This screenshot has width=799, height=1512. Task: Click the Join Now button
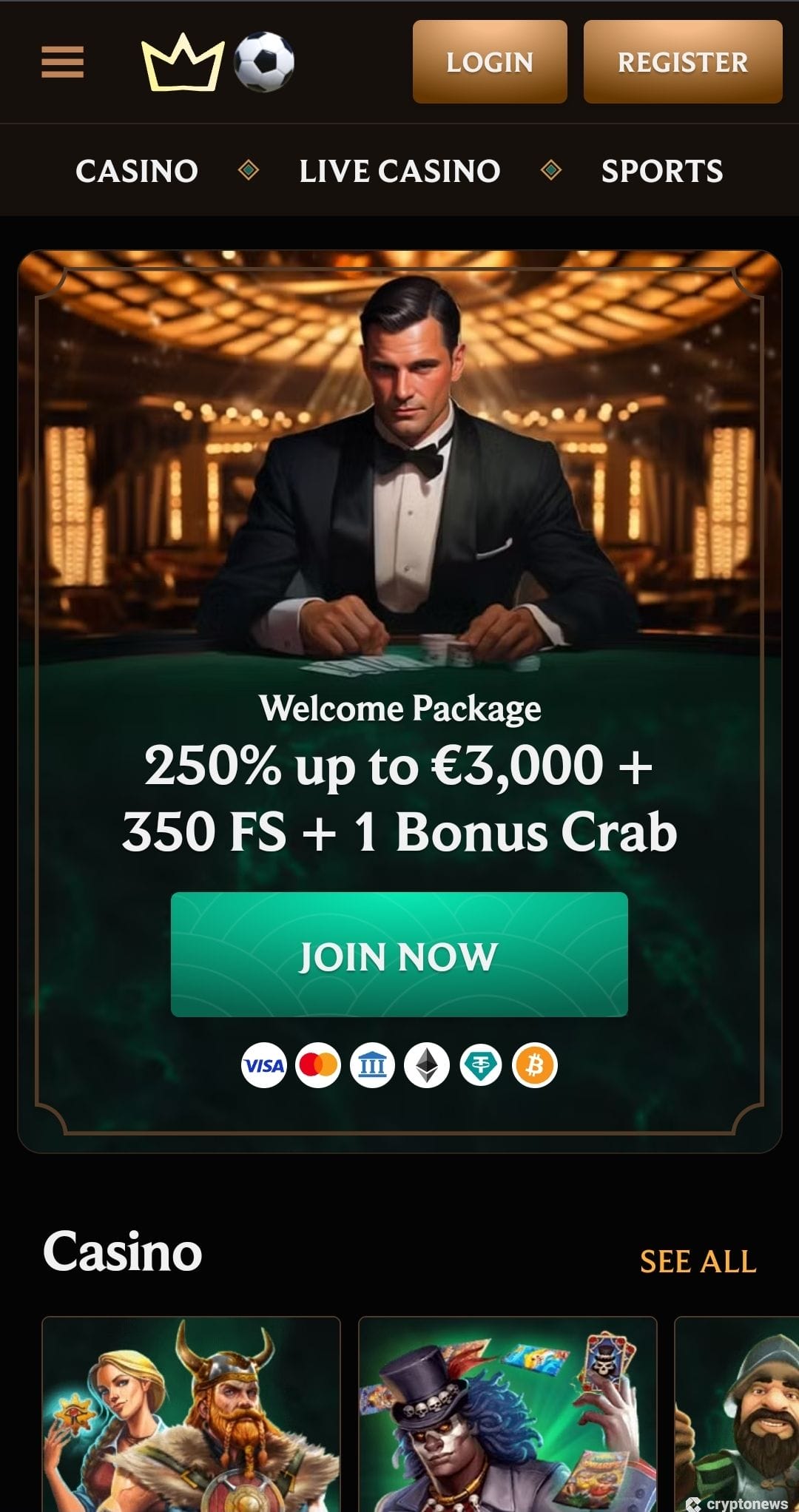399,954
